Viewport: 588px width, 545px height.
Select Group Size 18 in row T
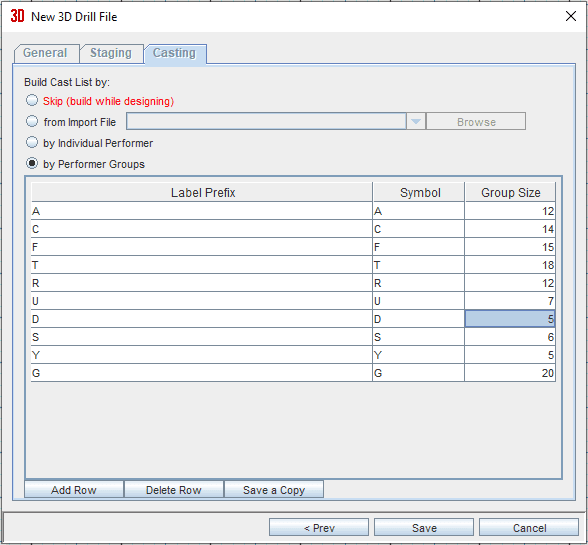point(510,265)
